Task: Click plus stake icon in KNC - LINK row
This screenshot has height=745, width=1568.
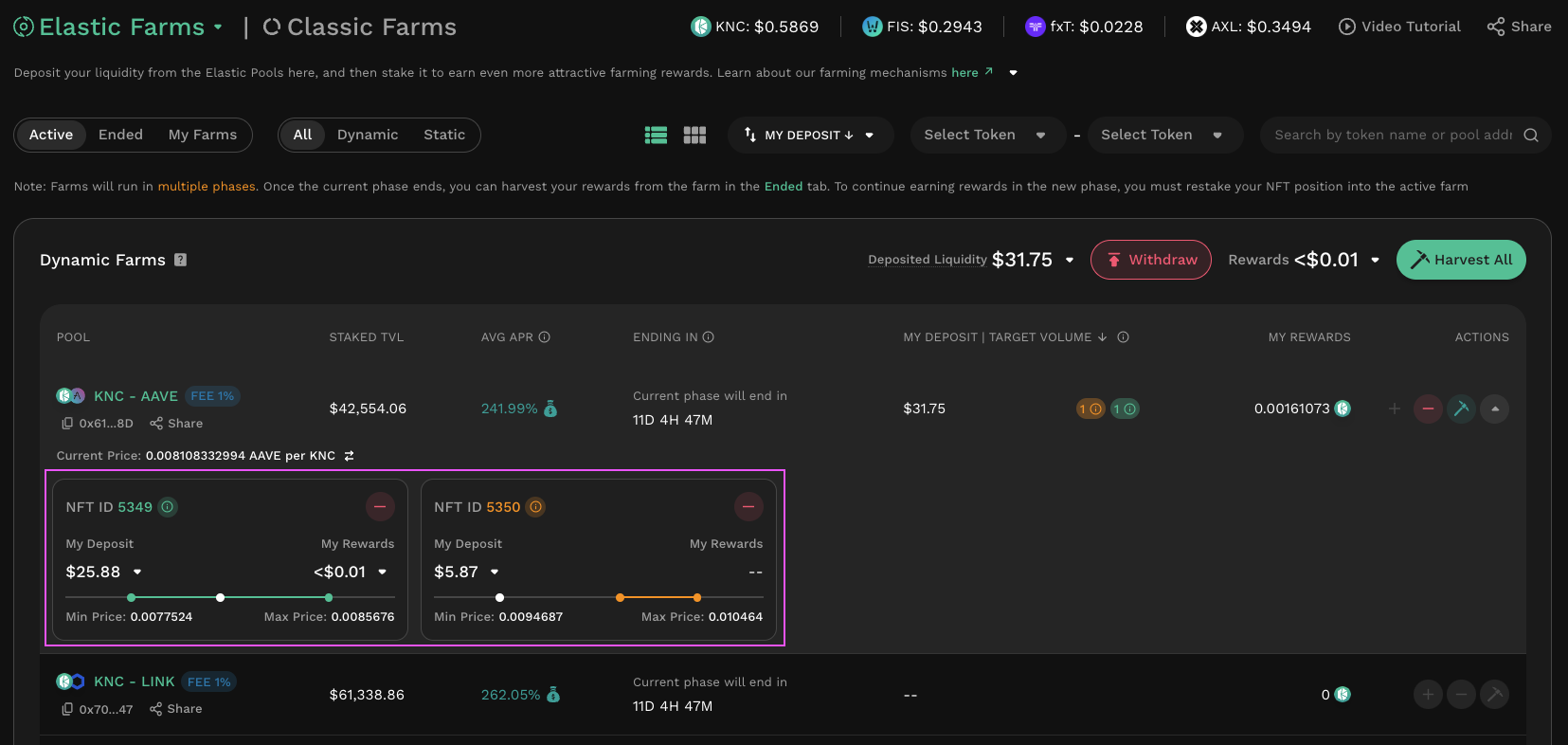Action: (x=1428, y=695)
